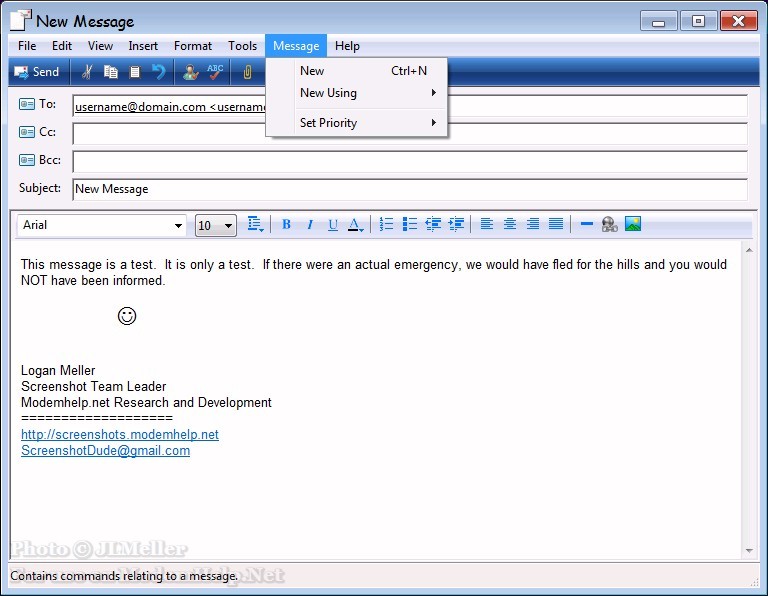Align text right
Screen dimensions: 768x596
coord(533,224)
